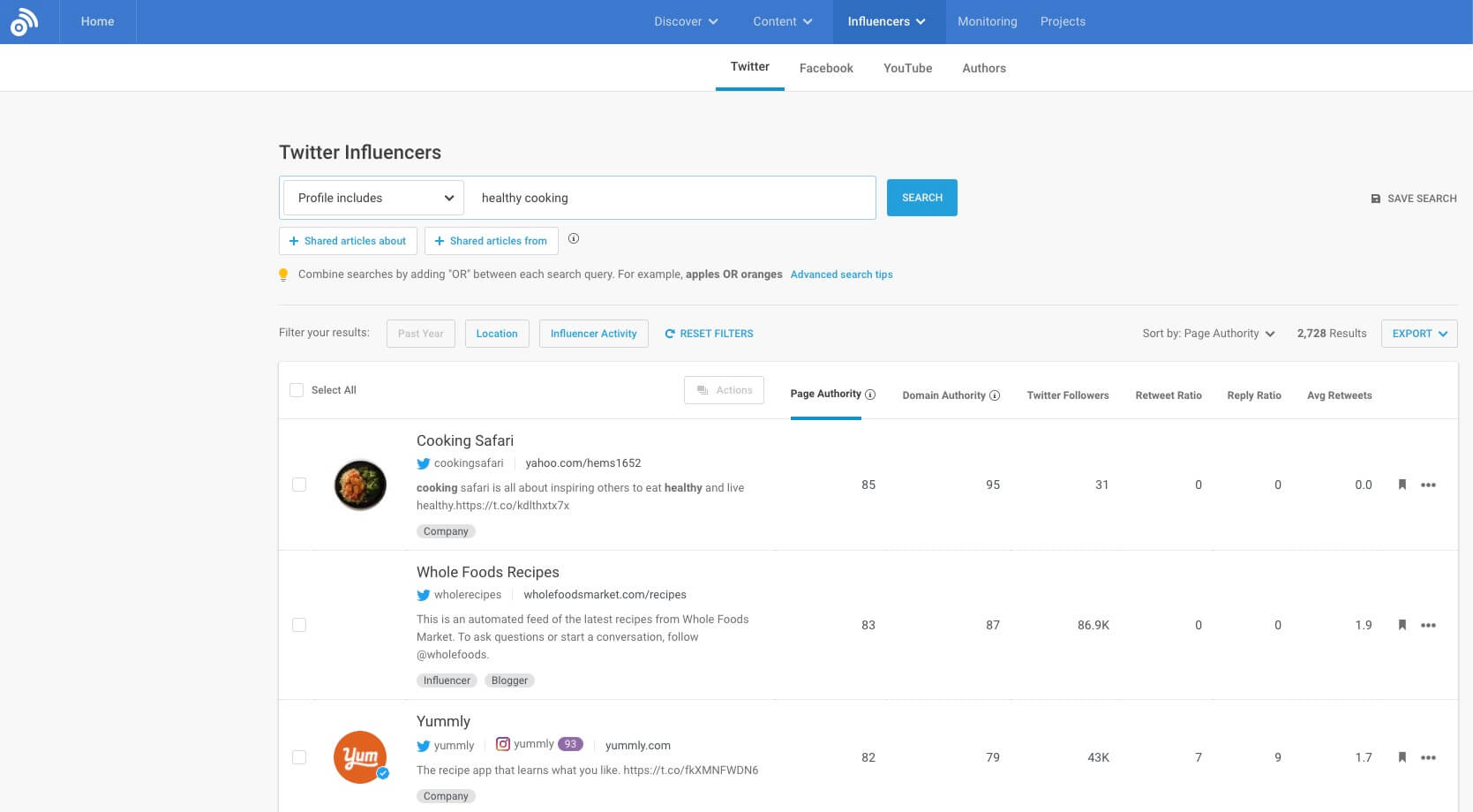
Task: Open the three-dot menu on Yummly's row
Action: (1429, 757)
